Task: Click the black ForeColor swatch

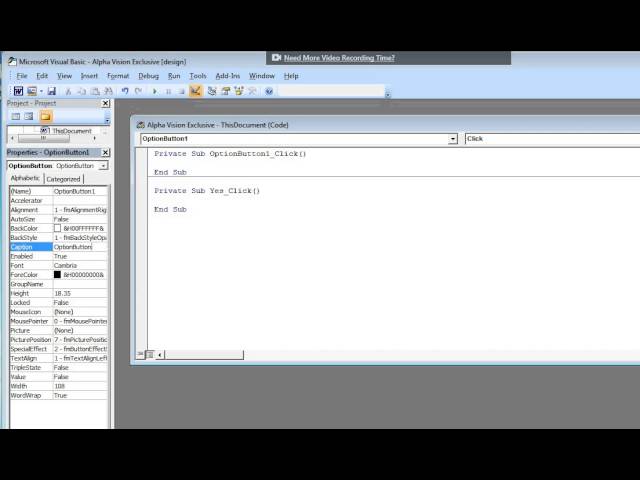Action: [57, 275]
